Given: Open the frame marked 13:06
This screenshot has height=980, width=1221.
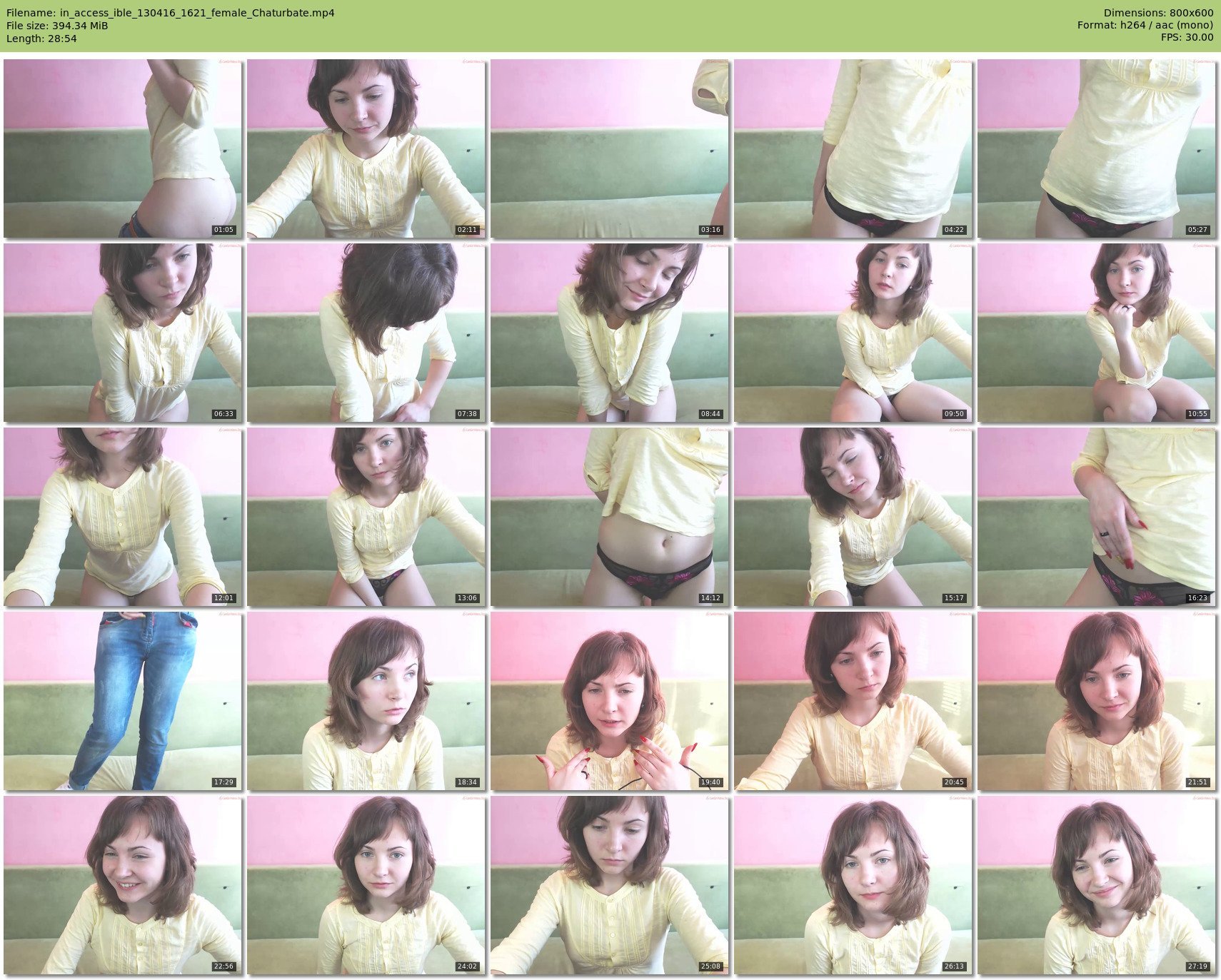Looking at the screenshot, I should (366, 517).
